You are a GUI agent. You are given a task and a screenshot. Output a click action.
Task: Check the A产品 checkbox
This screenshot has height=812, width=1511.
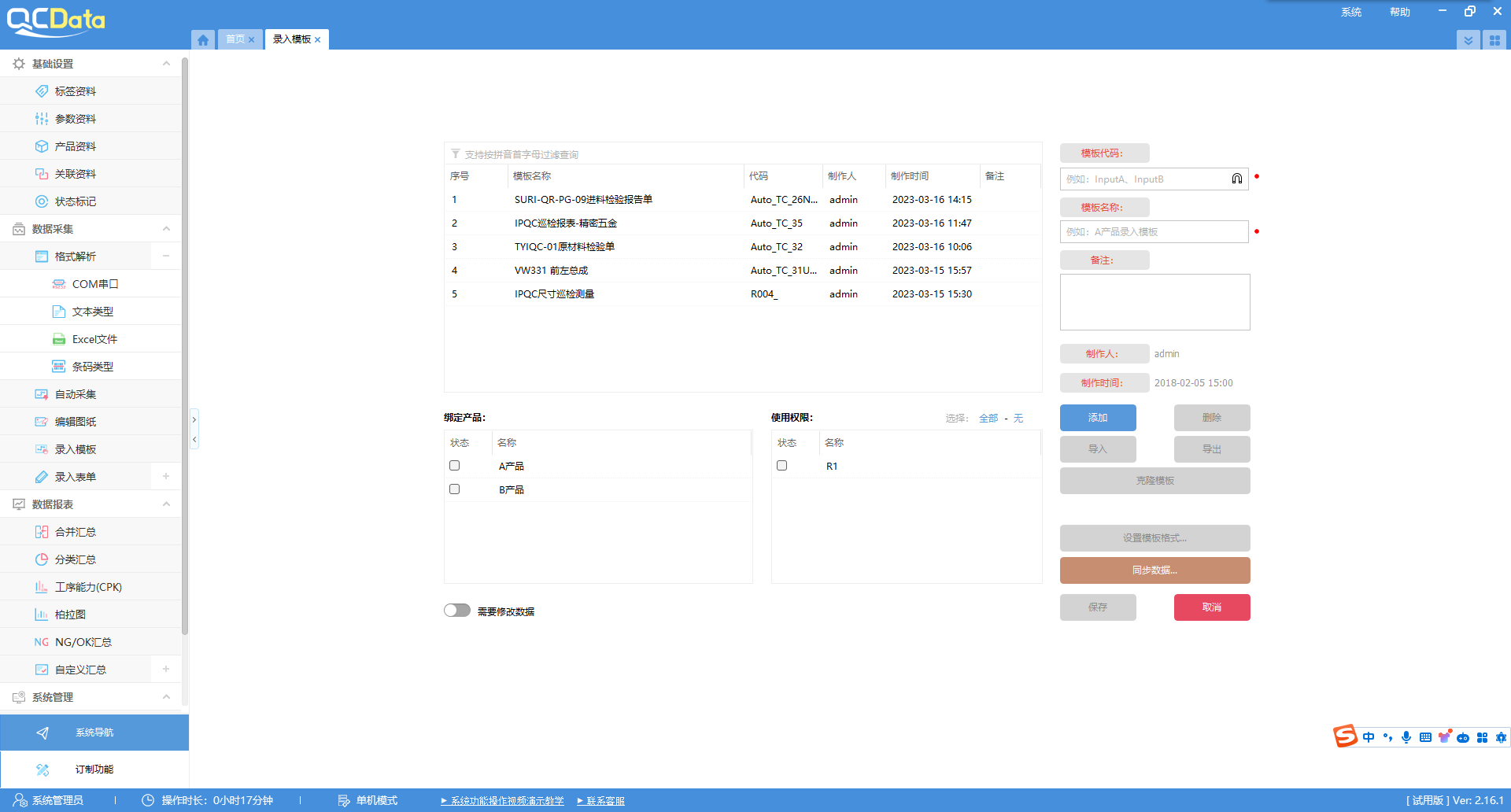tap(454, 466)
